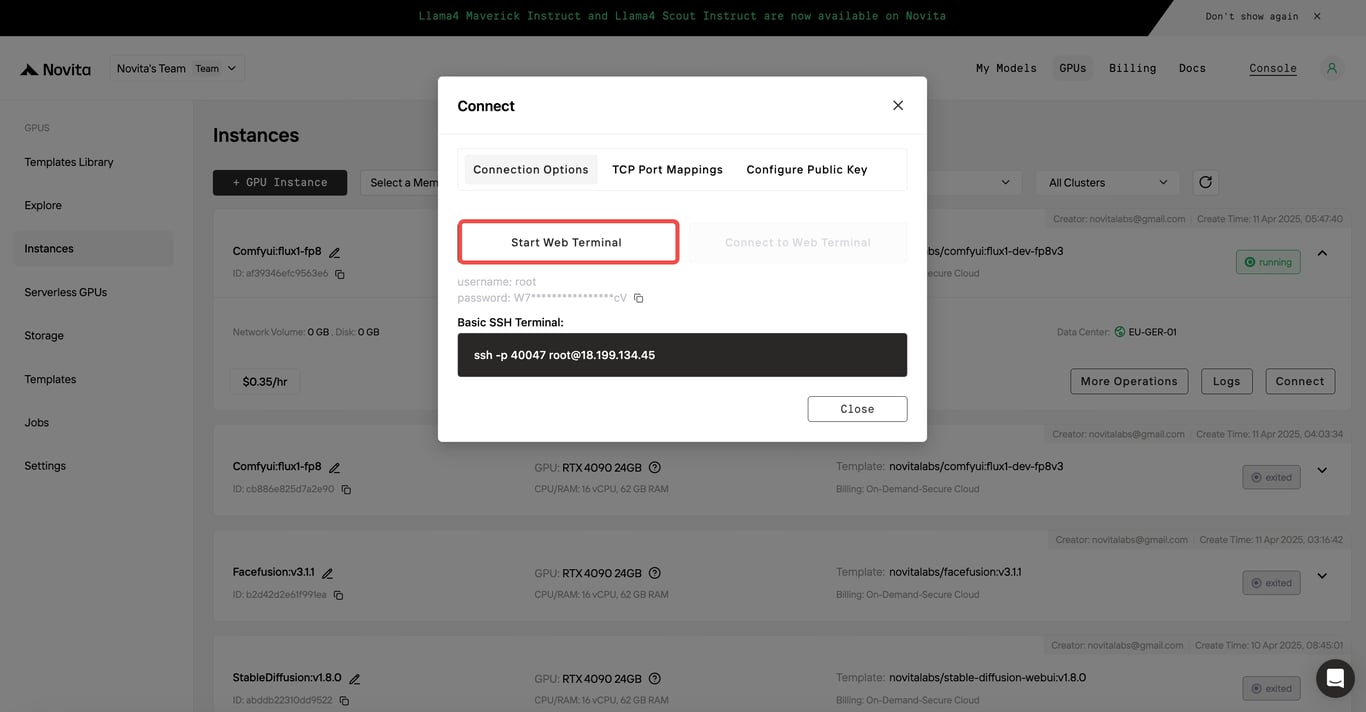Rename the Facefusion:v3.1.1 instance
1366x712 pixels.
point(327,574)
